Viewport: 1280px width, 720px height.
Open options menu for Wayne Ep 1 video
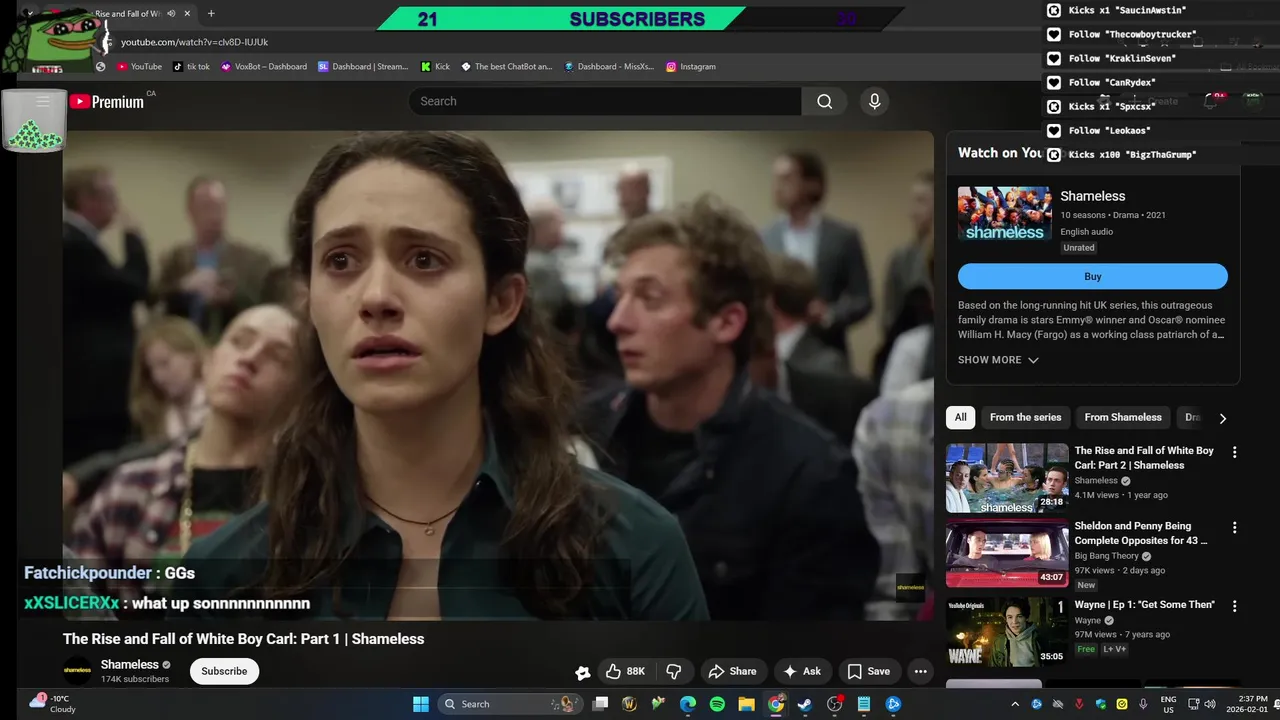tap(1234, 606)
